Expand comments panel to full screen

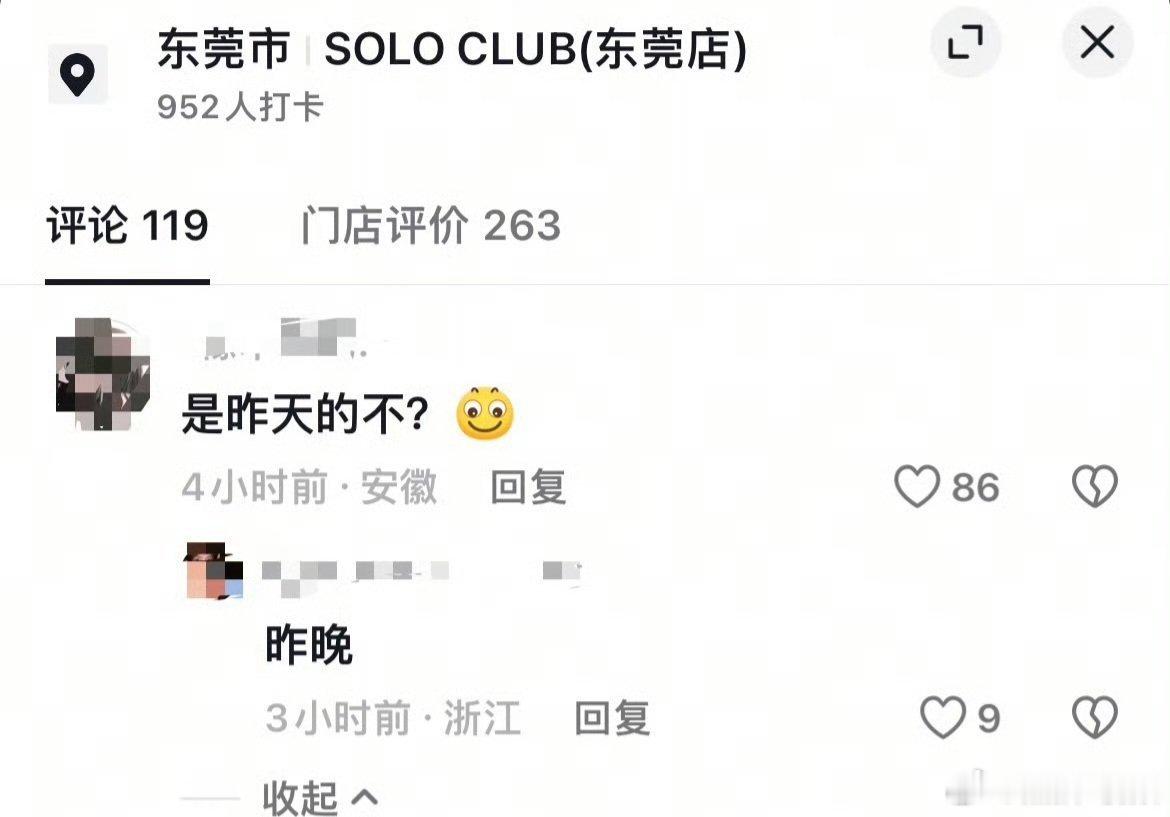click(x=966, y=42)
